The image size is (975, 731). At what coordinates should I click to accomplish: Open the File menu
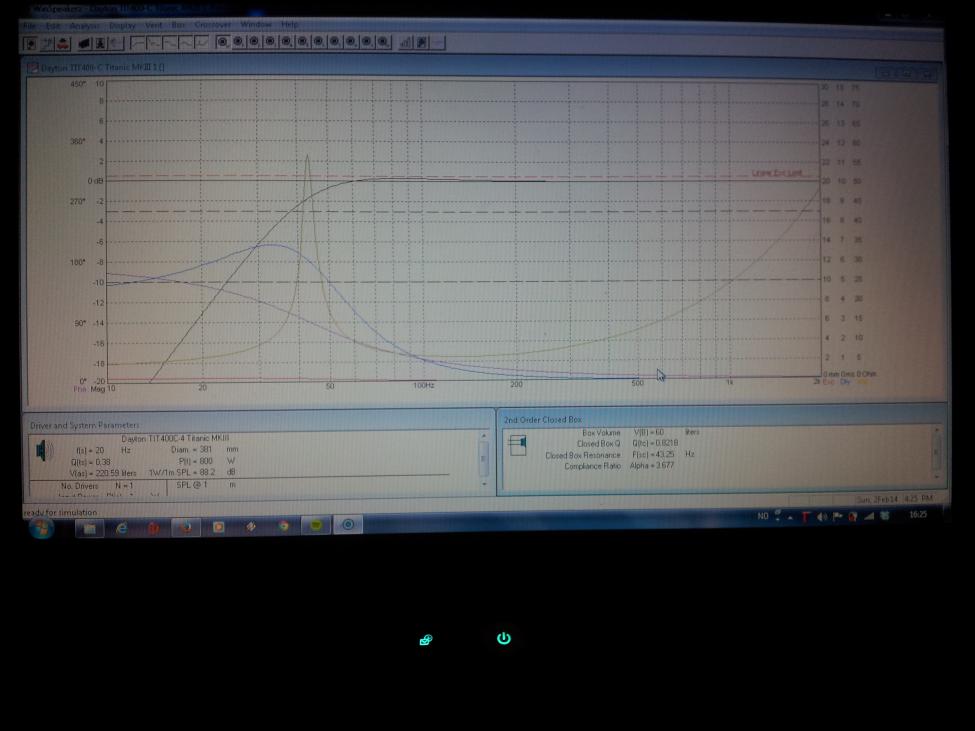click(x=29, y=25)
